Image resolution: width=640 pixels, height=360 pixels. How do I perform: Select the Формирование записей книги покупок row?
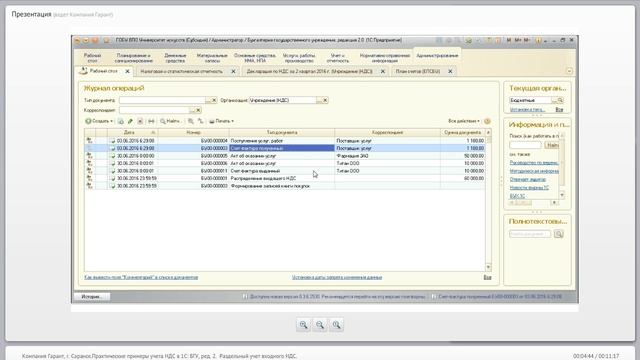285,186
